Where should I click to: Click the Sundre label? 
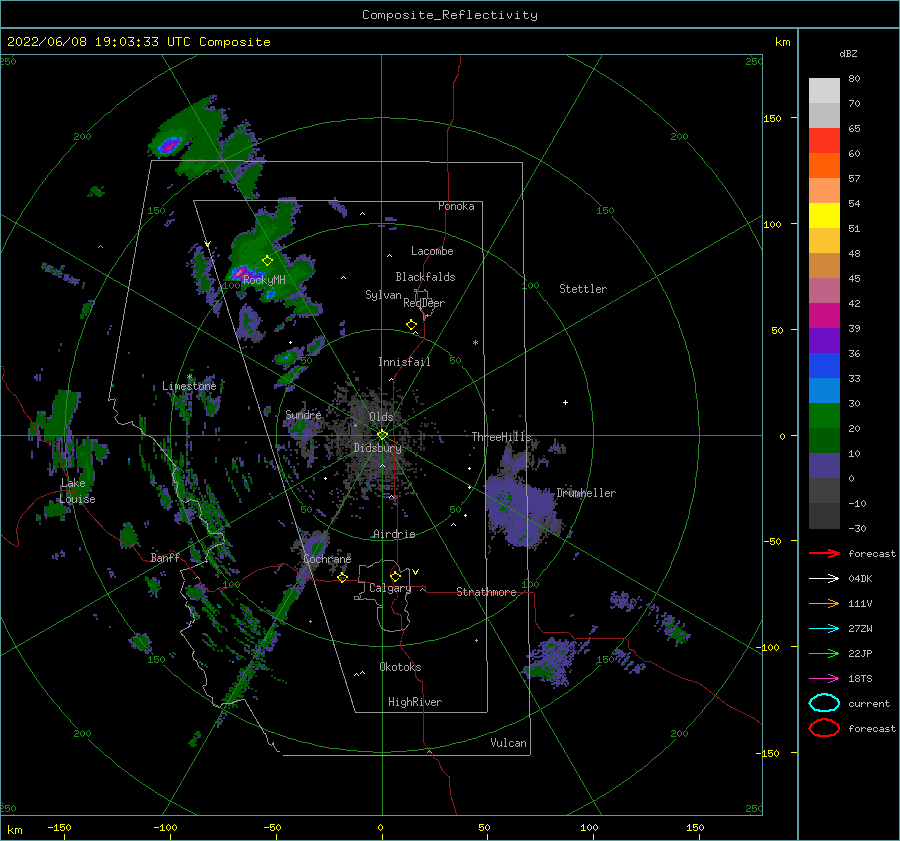point(303,414)
